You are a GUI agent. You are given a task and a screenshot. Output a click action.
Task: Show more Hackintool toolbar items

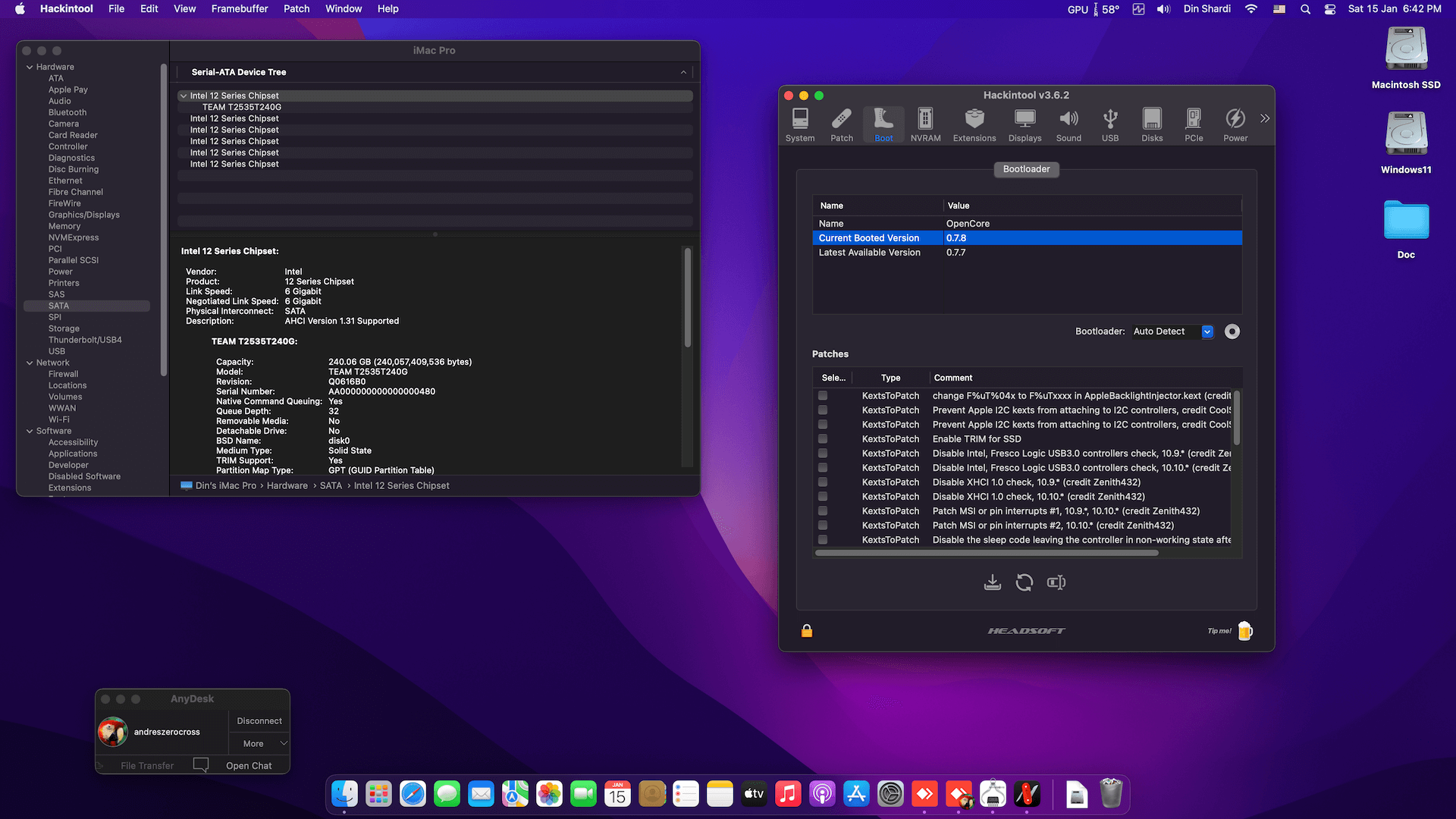1264,118
